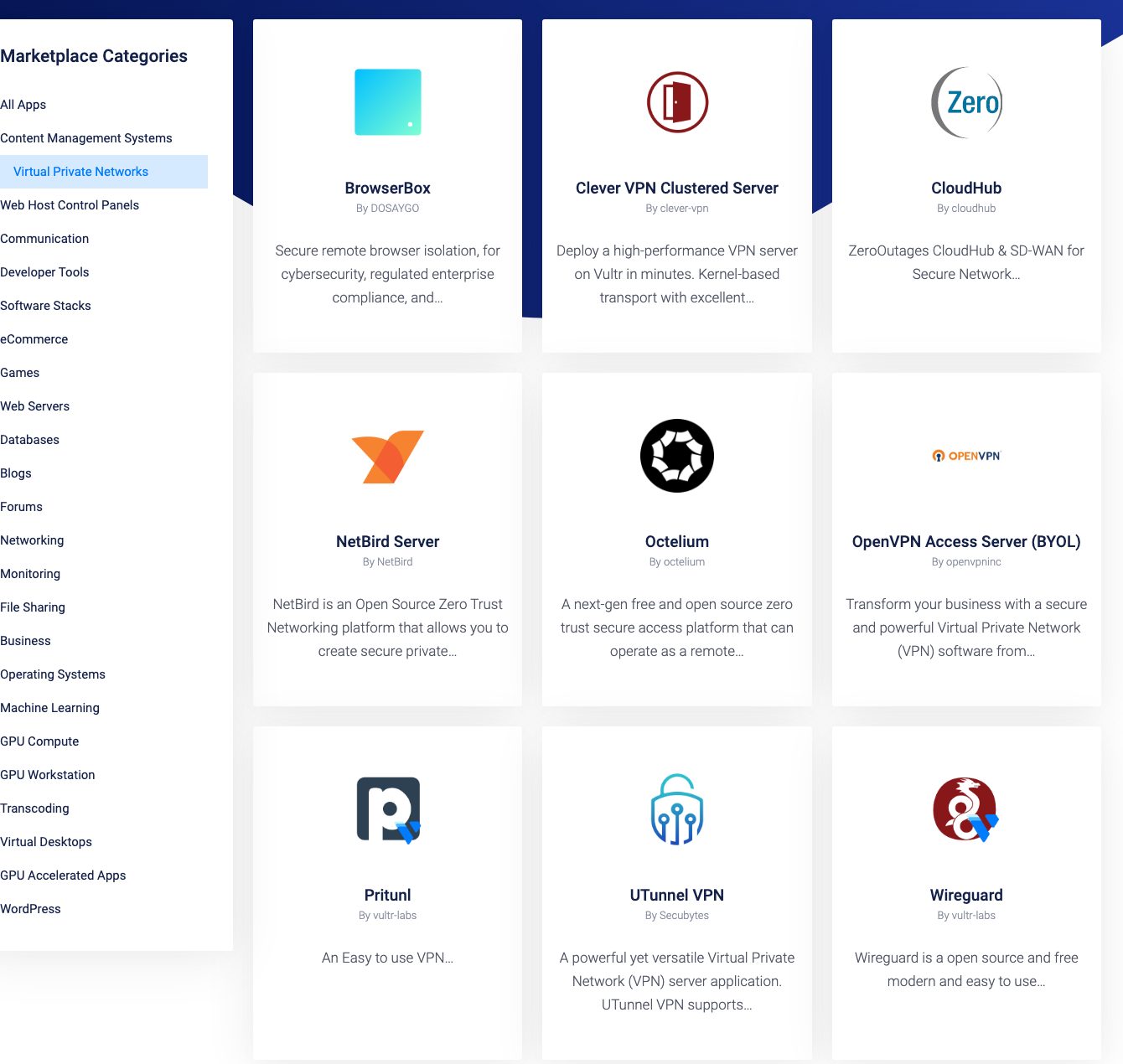The height and width of the screenshot is (1064, 1123).
Task: Open Operating Systems category
Action: (x=53, y=674)
